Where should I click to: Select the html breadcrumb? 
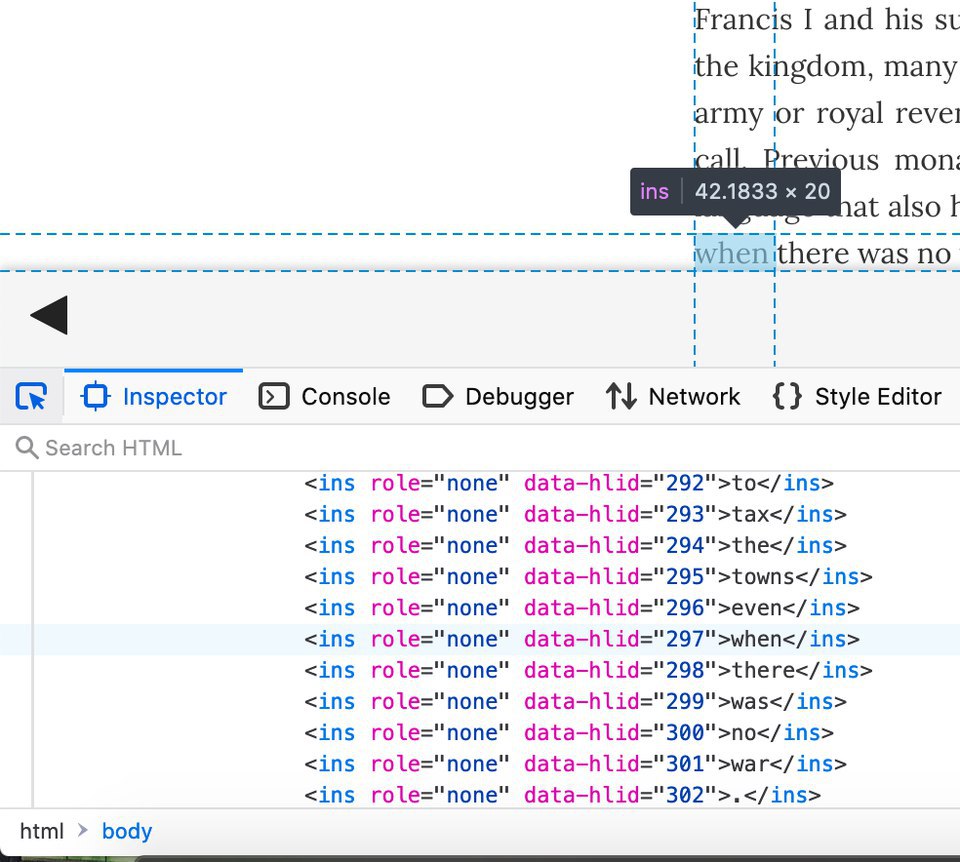point(42,831)
